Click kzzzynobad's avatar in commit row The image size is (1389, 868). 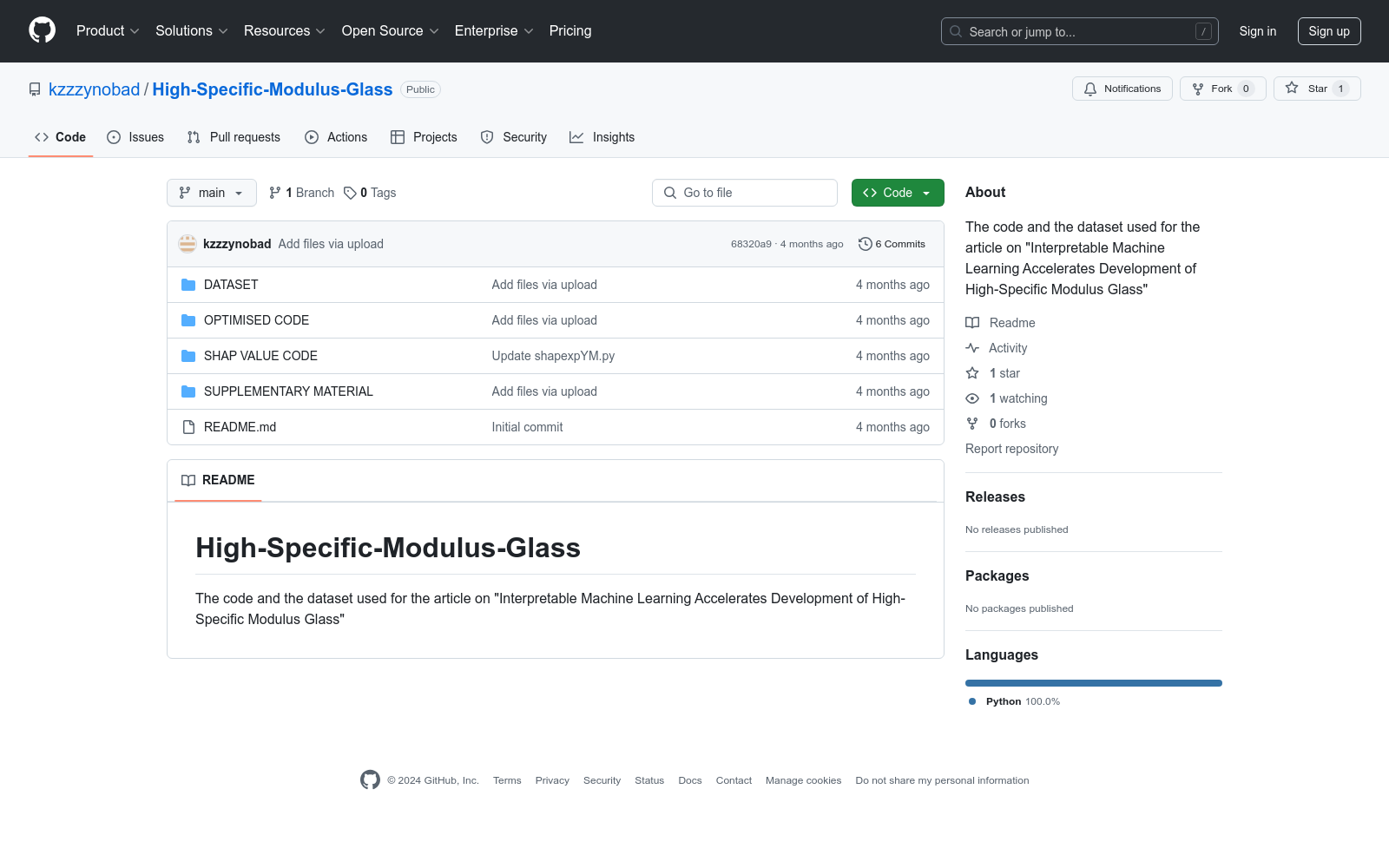pyautogui.click(x=188, y=244)
